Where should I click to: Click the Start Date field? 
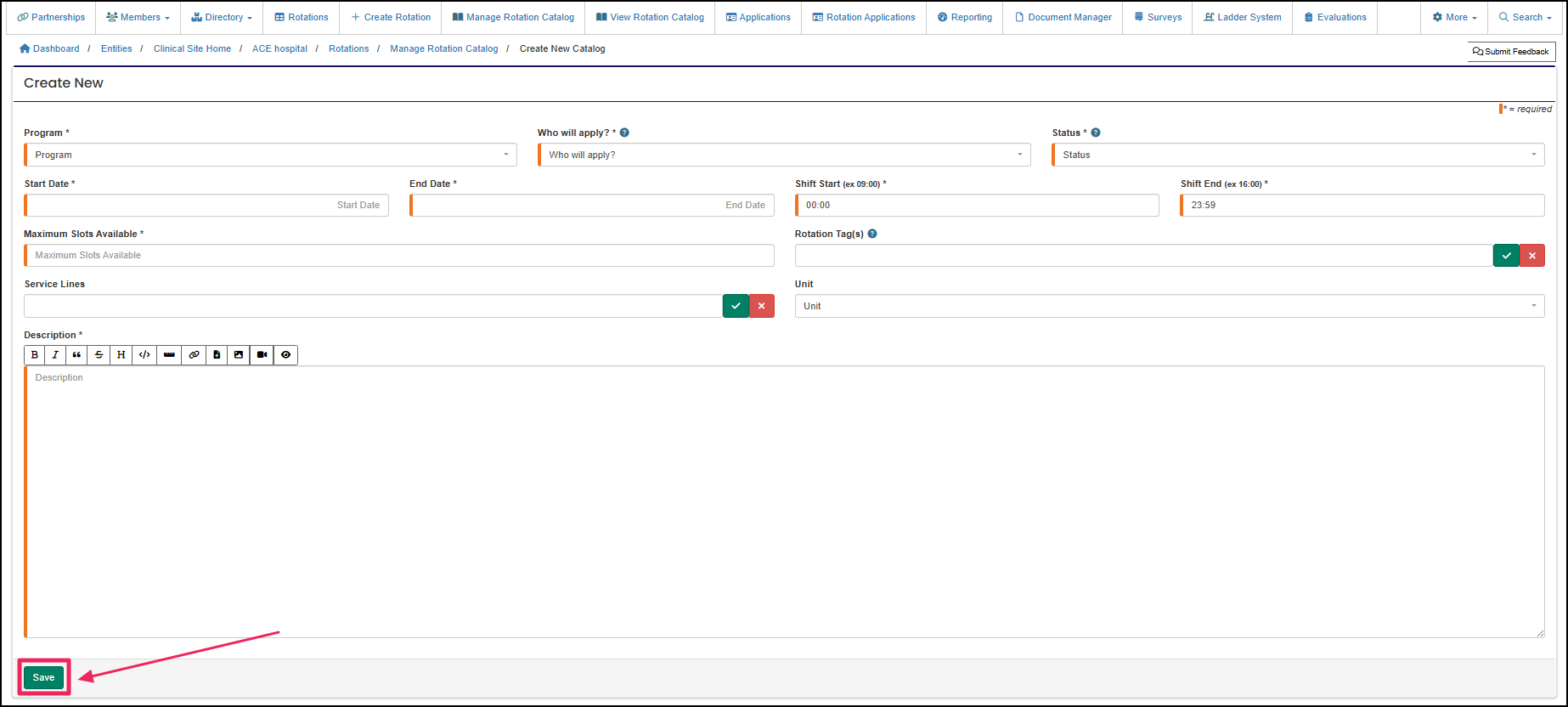click(x=206, y=205)
